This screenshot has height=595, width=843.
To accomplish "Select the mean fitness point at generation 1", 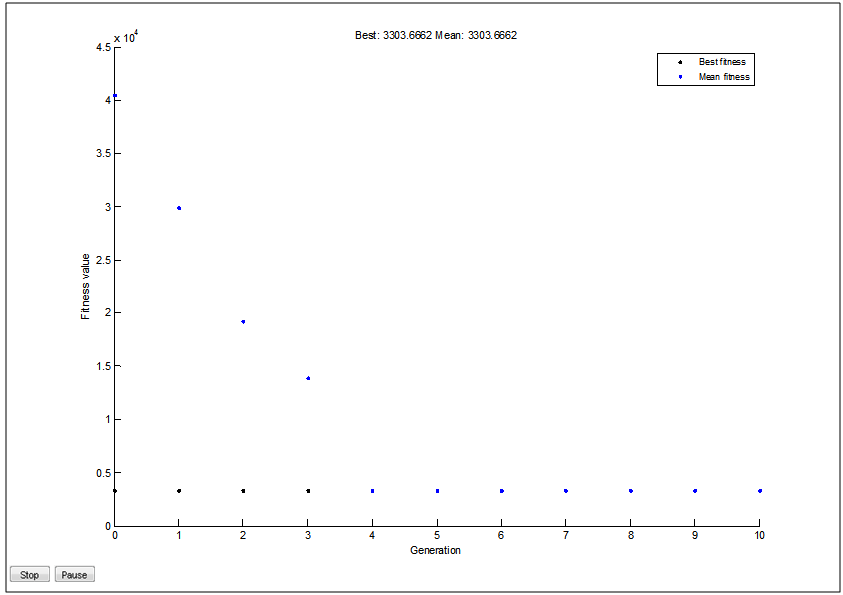I will pos(179,208).
